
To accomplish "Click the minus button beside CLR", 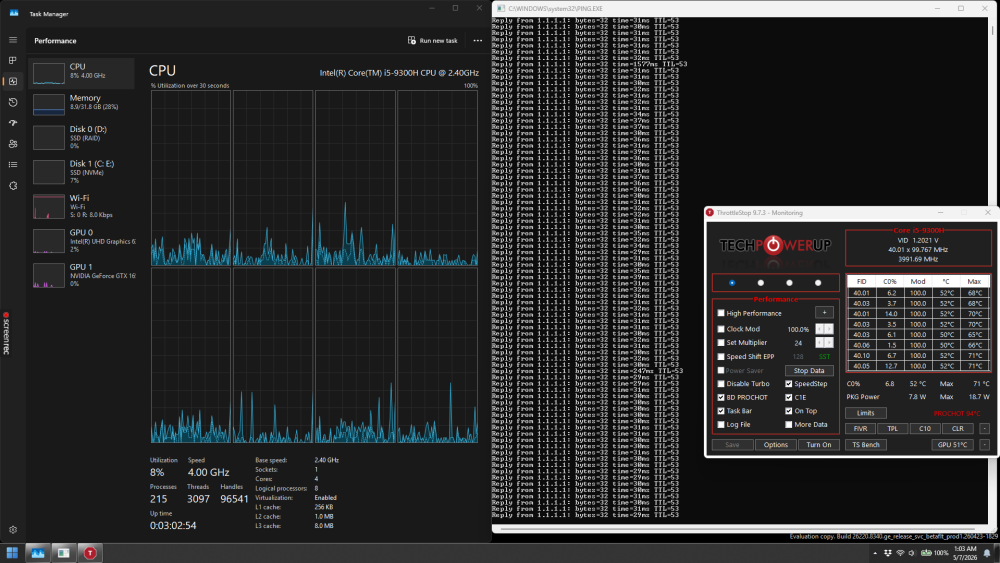I will [x=984, y=428].
